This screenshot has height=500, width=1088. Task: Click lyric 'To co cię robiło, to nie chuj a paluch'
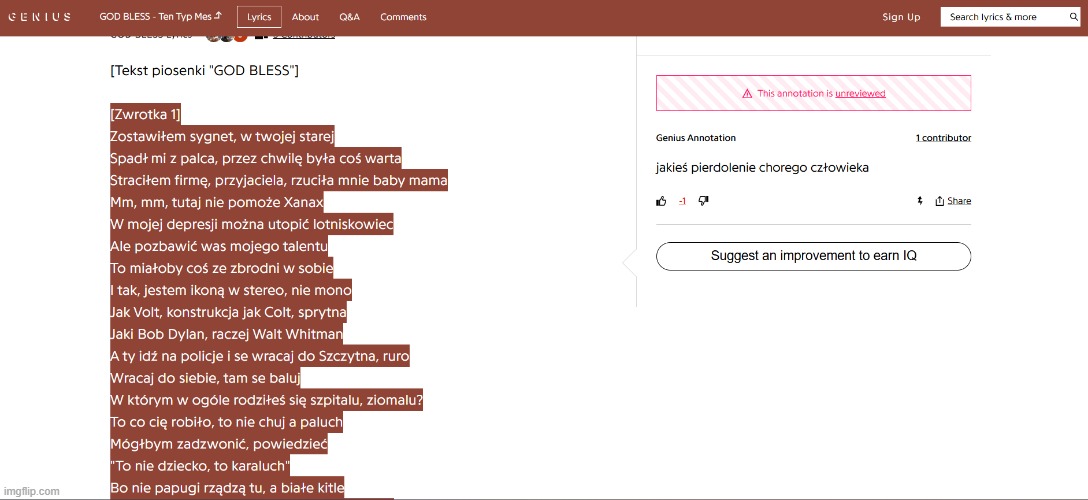(x=226, y=422)
